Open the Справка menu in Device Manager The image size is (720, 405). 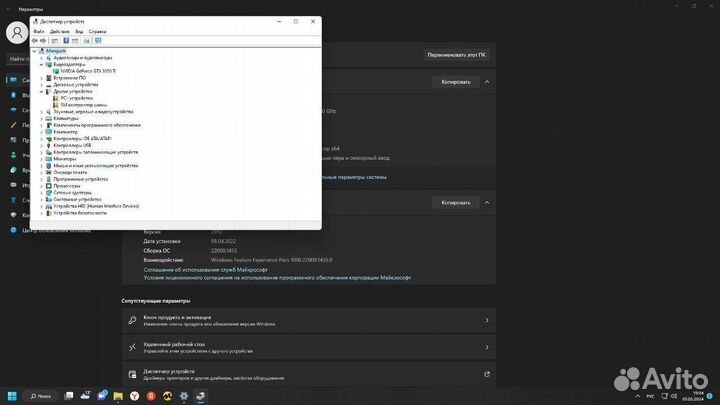[97, 32]
